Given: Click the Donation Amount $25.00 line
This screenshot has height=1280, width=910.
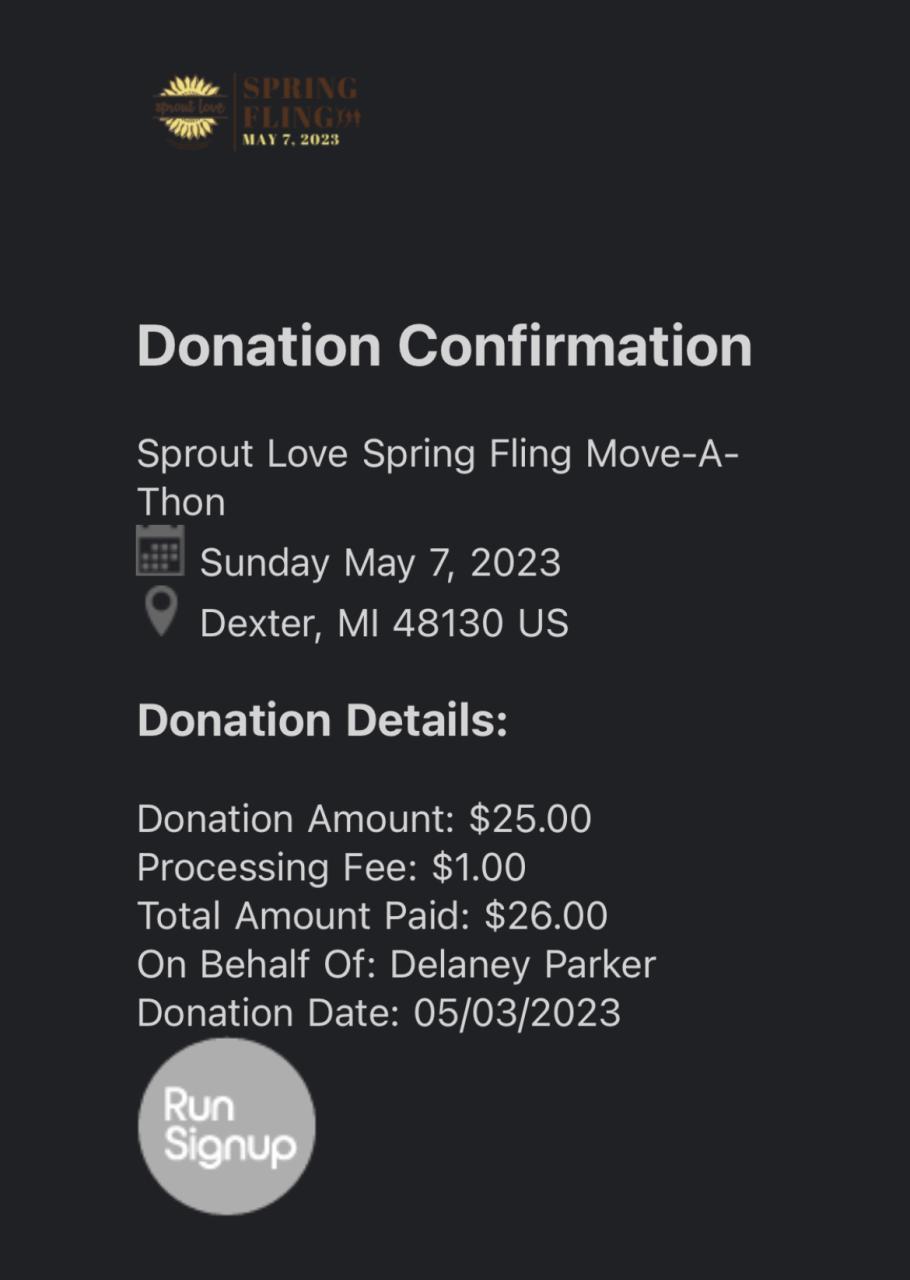Looking at the screenshot, I should click(x=364, y=819).
